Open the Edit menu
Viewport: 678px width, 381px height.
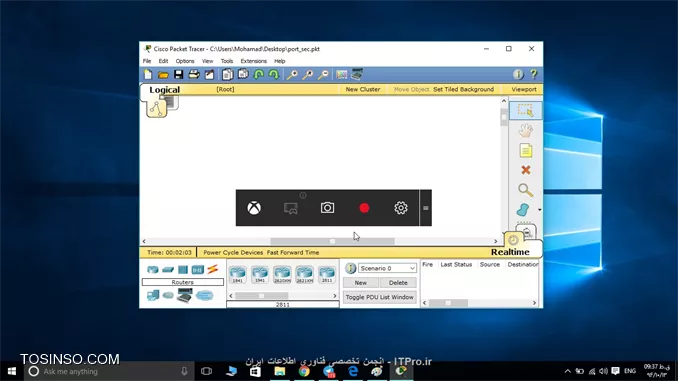click(x=163, y=61)
